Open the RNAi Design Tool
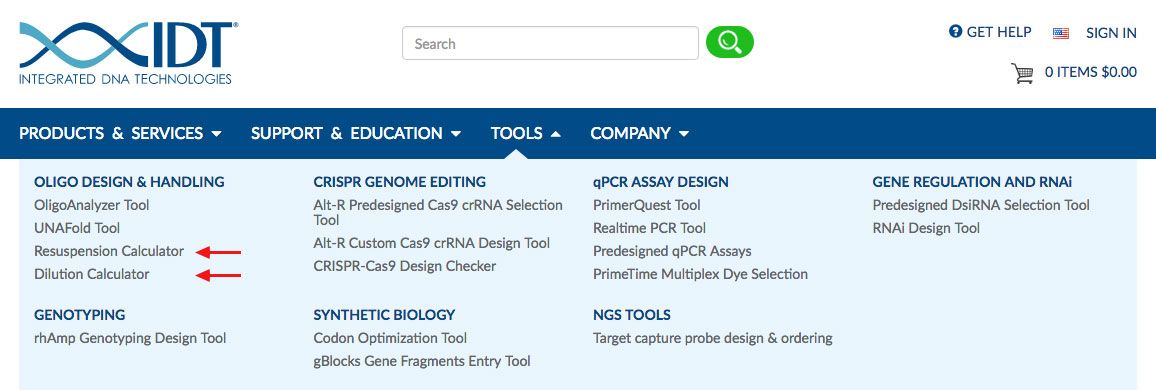 (x=926, y=229)
